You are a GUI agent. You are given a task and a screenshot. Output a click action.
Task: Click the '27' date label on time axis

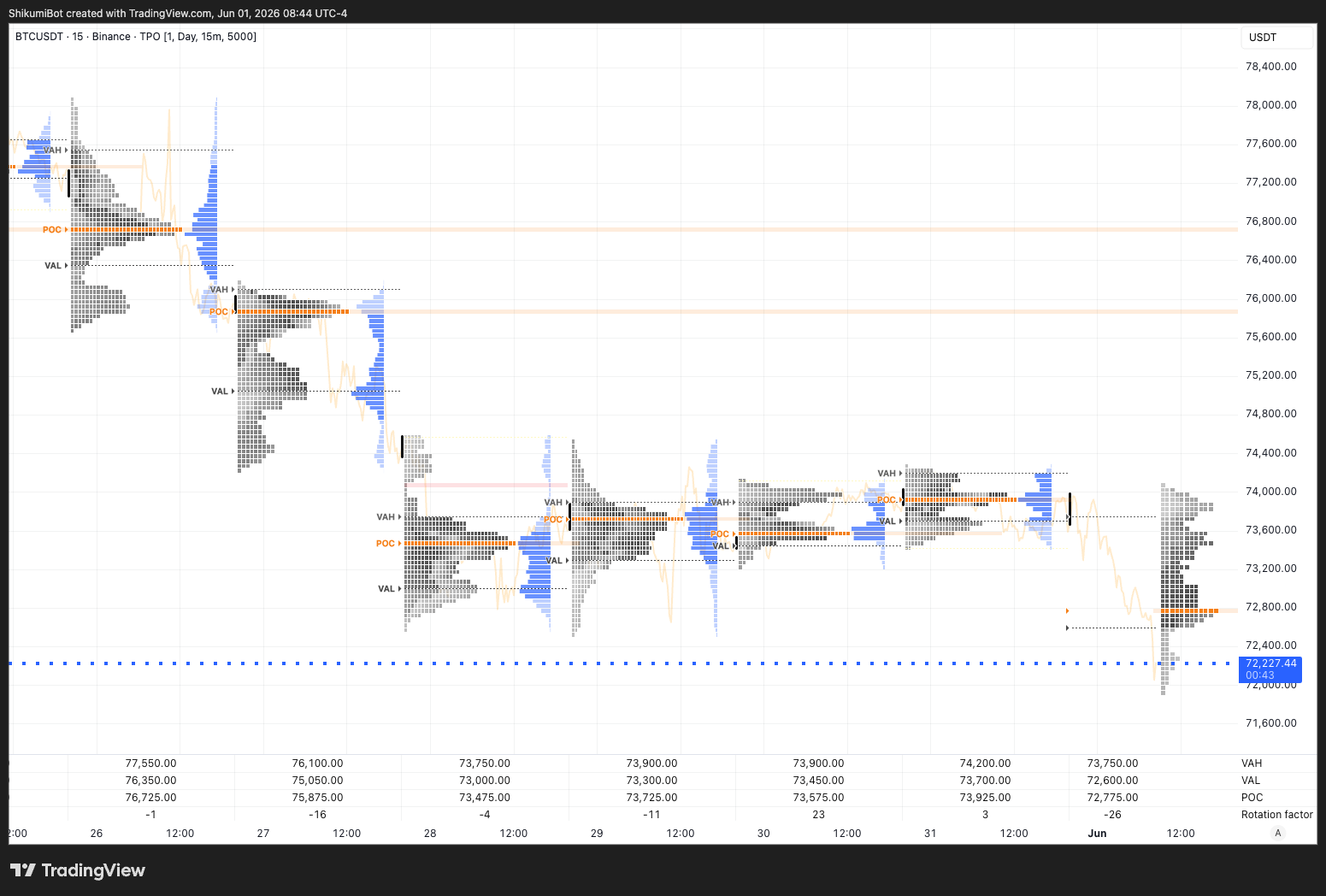(263, 834)
